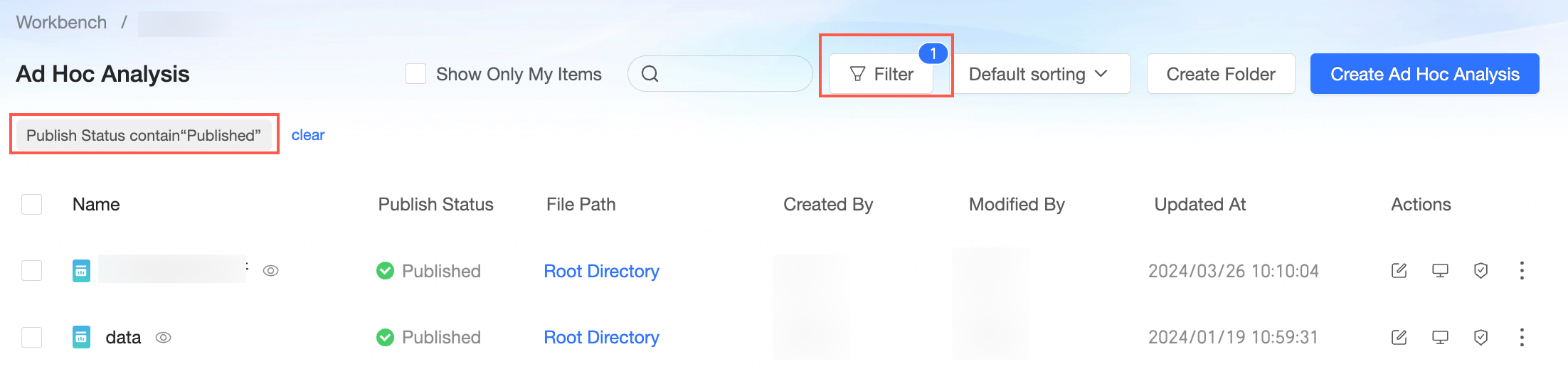Select the data row checkbox
This screenshot has width=1568, height=374.
(32, 337)
